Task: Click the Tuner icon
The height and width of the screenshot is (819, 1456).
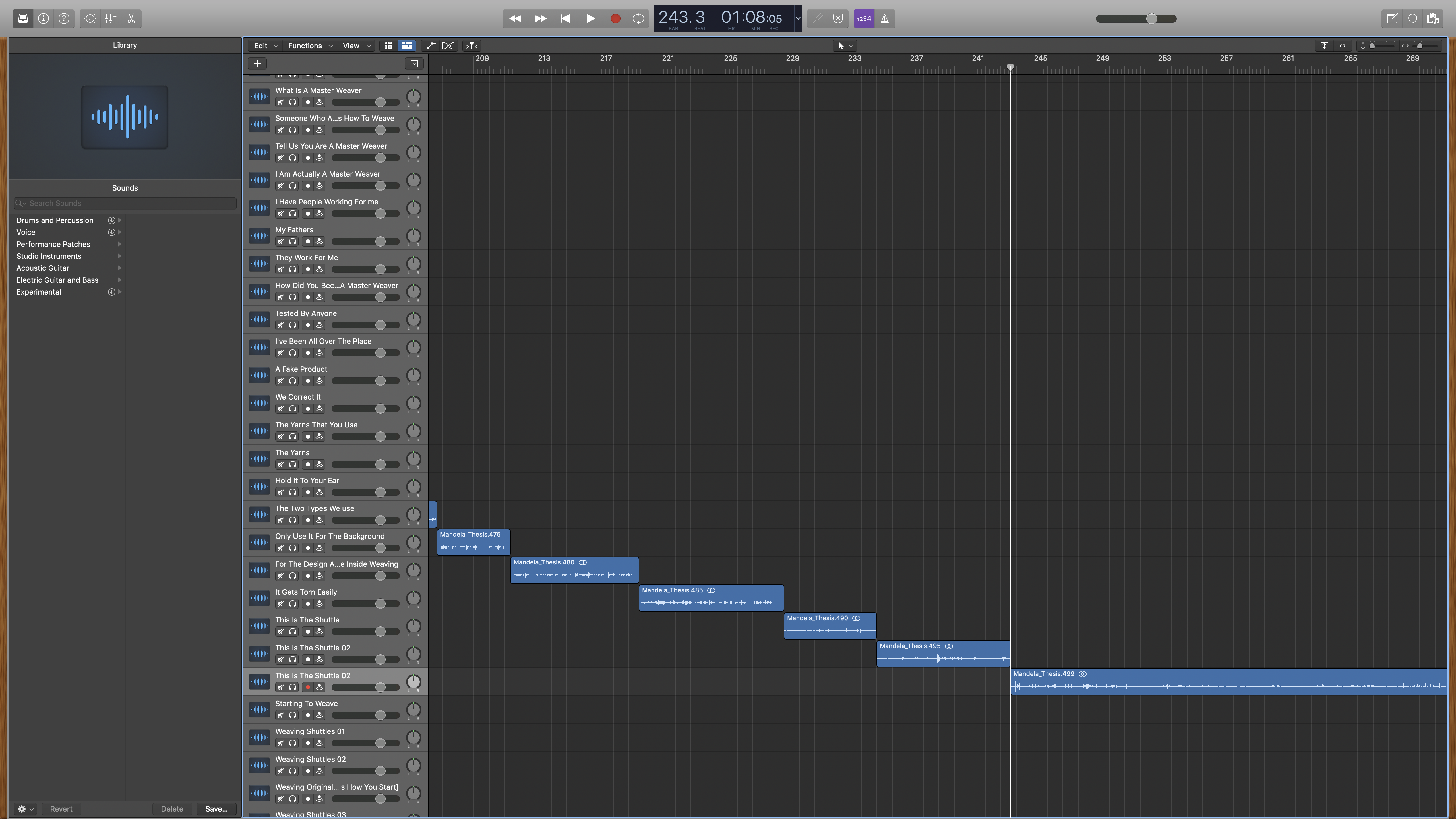Action: (817, 19)
